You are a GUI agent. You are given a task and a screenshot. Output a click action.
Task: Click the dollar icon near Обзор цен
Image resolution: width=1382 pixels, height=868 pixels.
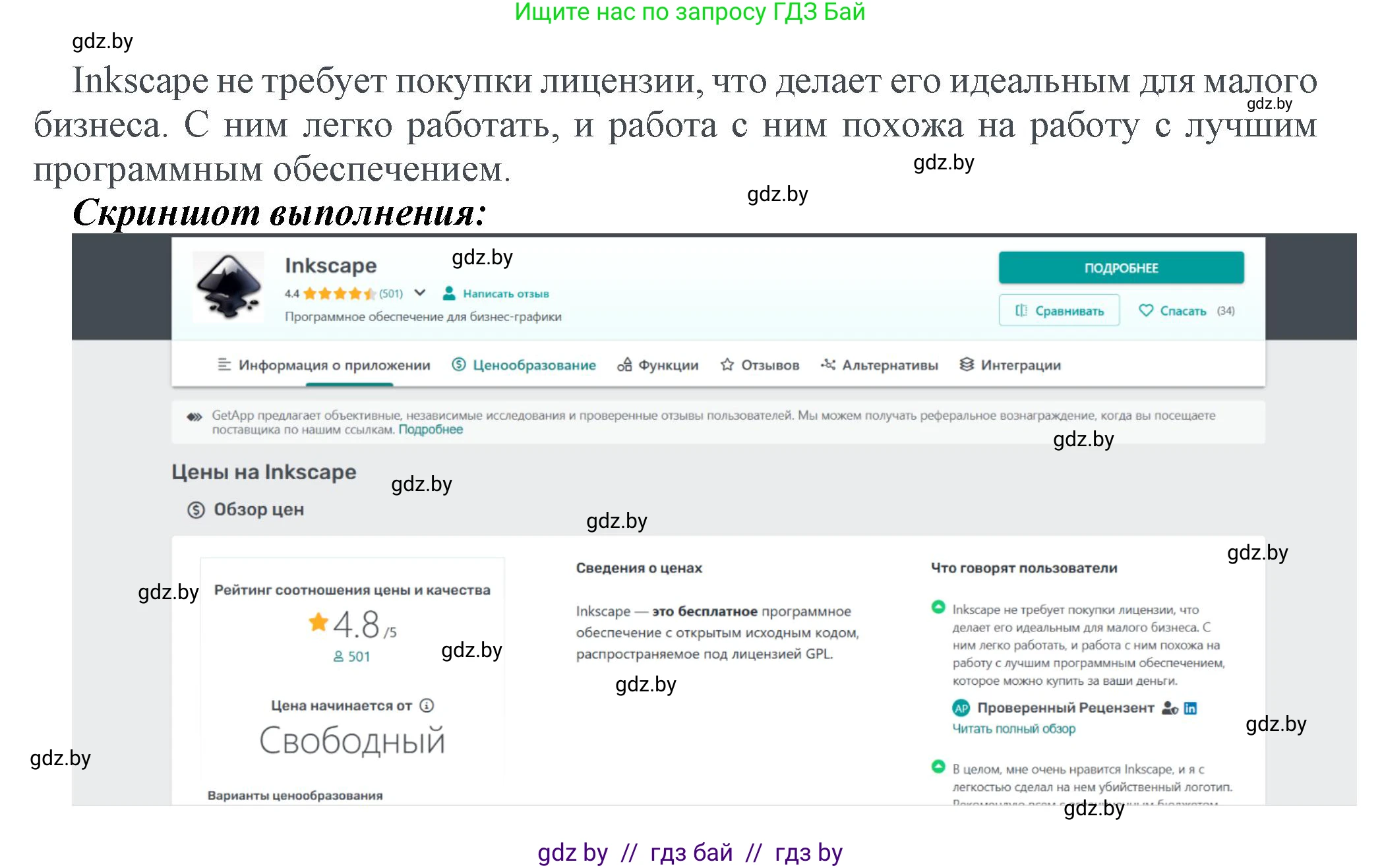pos(195,509)
